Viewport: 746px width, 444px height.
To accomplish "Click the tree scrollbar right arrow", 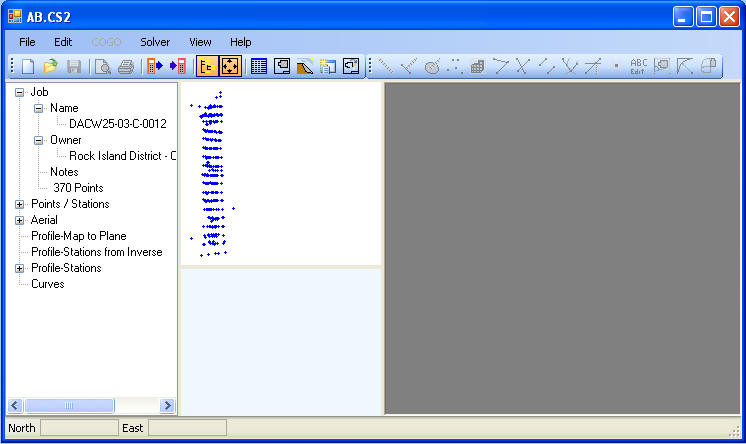I will 167,405.
